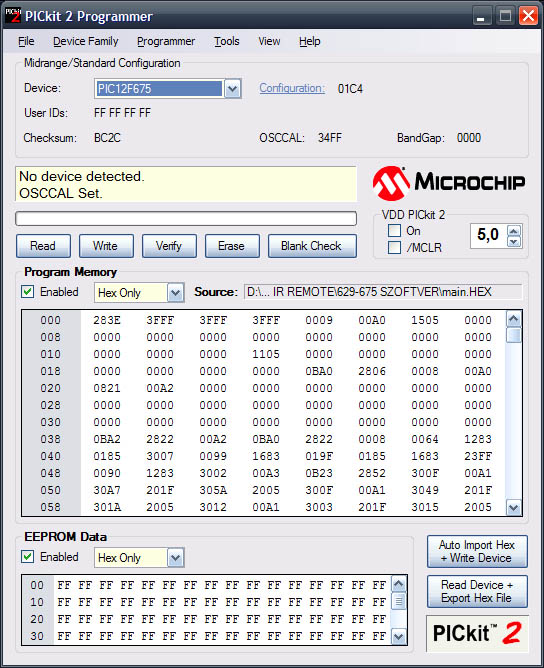Open the Tools menu

pos(227,41)
